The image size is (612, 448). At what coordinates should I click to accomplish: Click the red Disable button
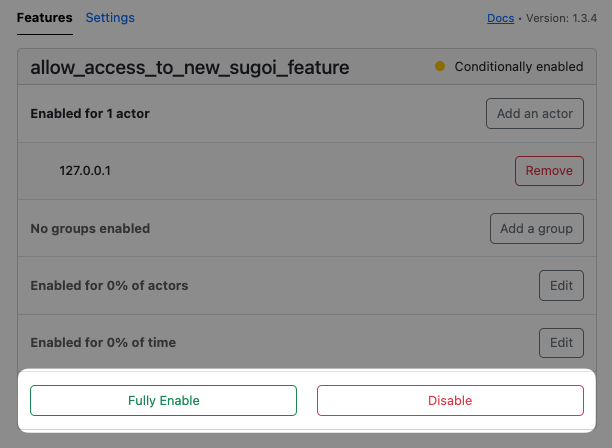pos(450,400)
